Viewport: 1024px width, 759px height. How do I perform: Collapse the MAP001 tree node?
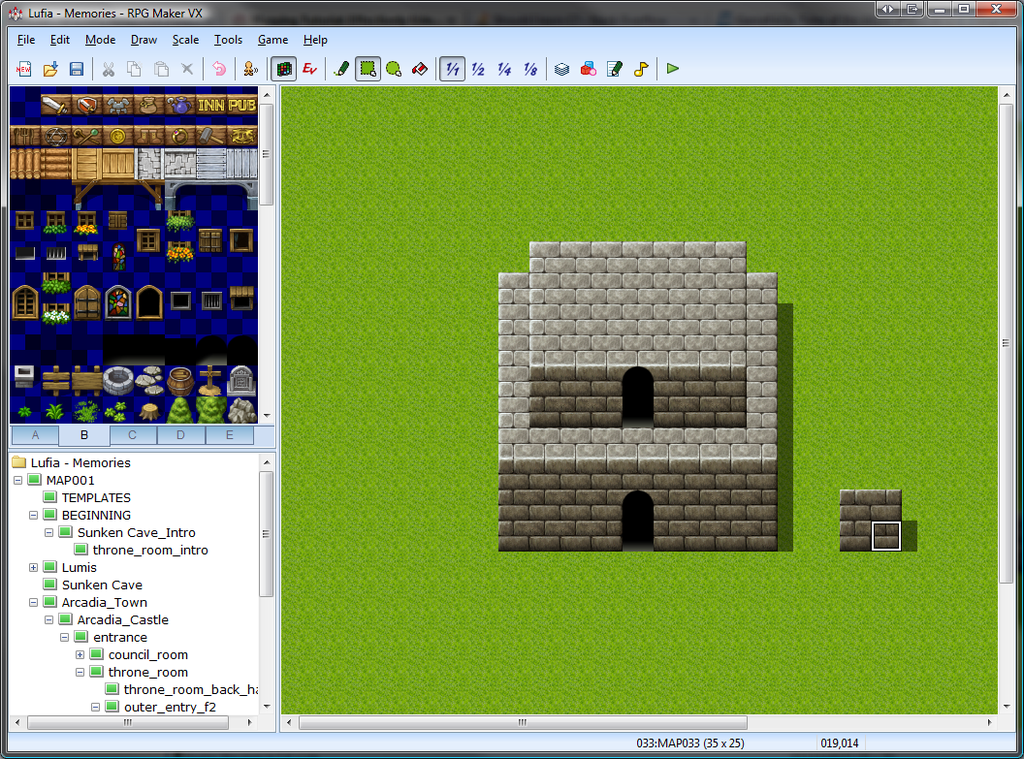(18, 480)
